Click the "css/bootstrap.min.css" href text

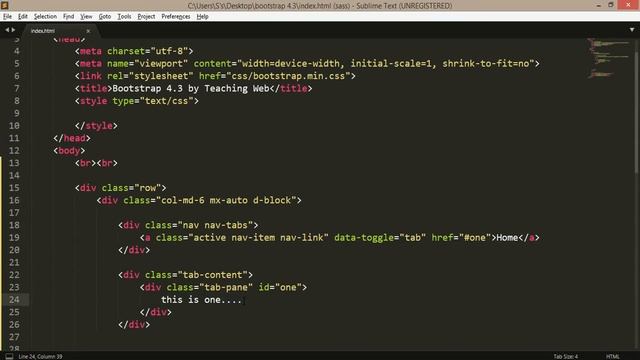(288, 76)
